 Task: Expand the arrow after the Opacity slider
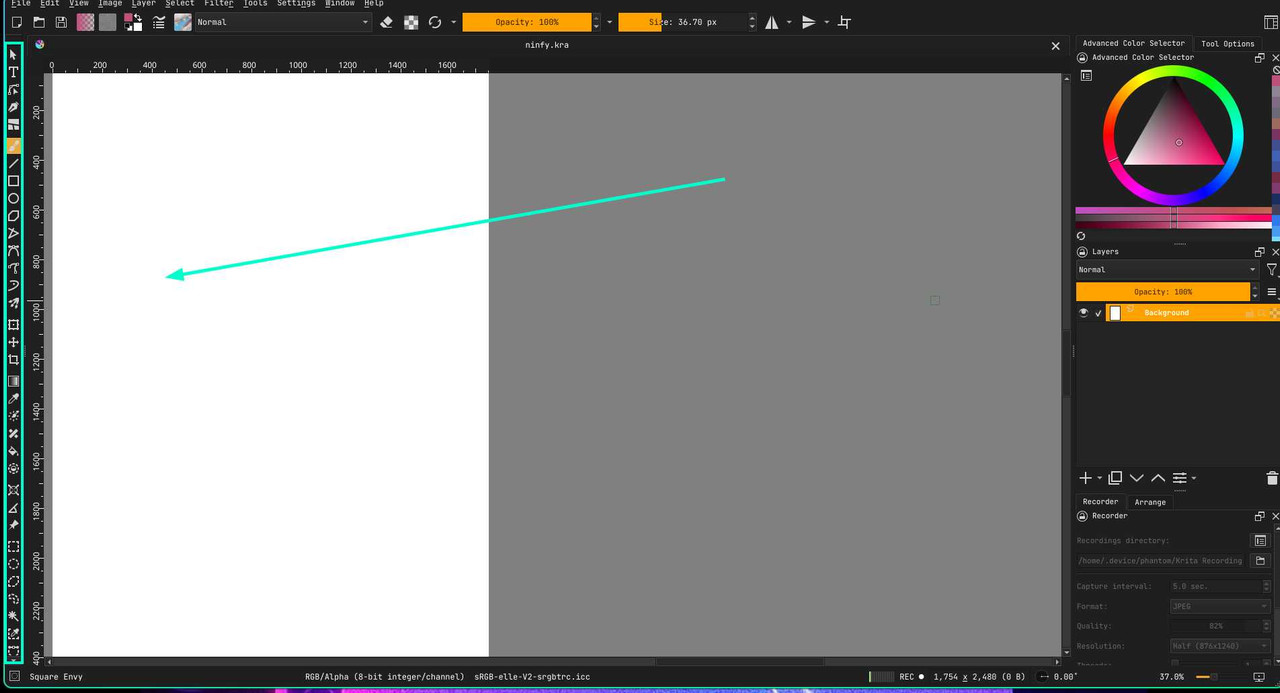609,22
